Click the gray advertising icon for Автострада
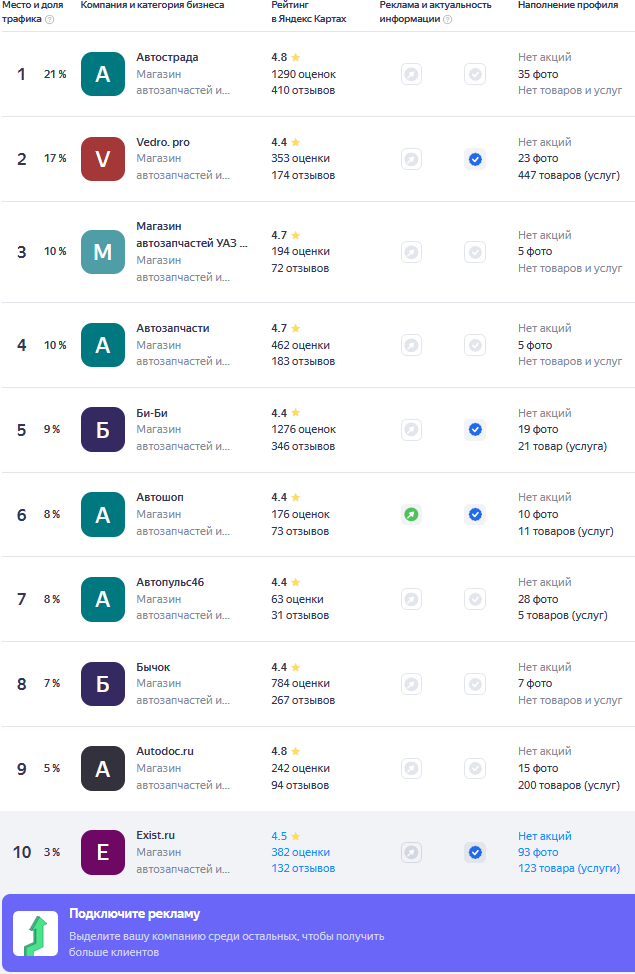Viewport: 635px width, 974px height. point(411,74)
